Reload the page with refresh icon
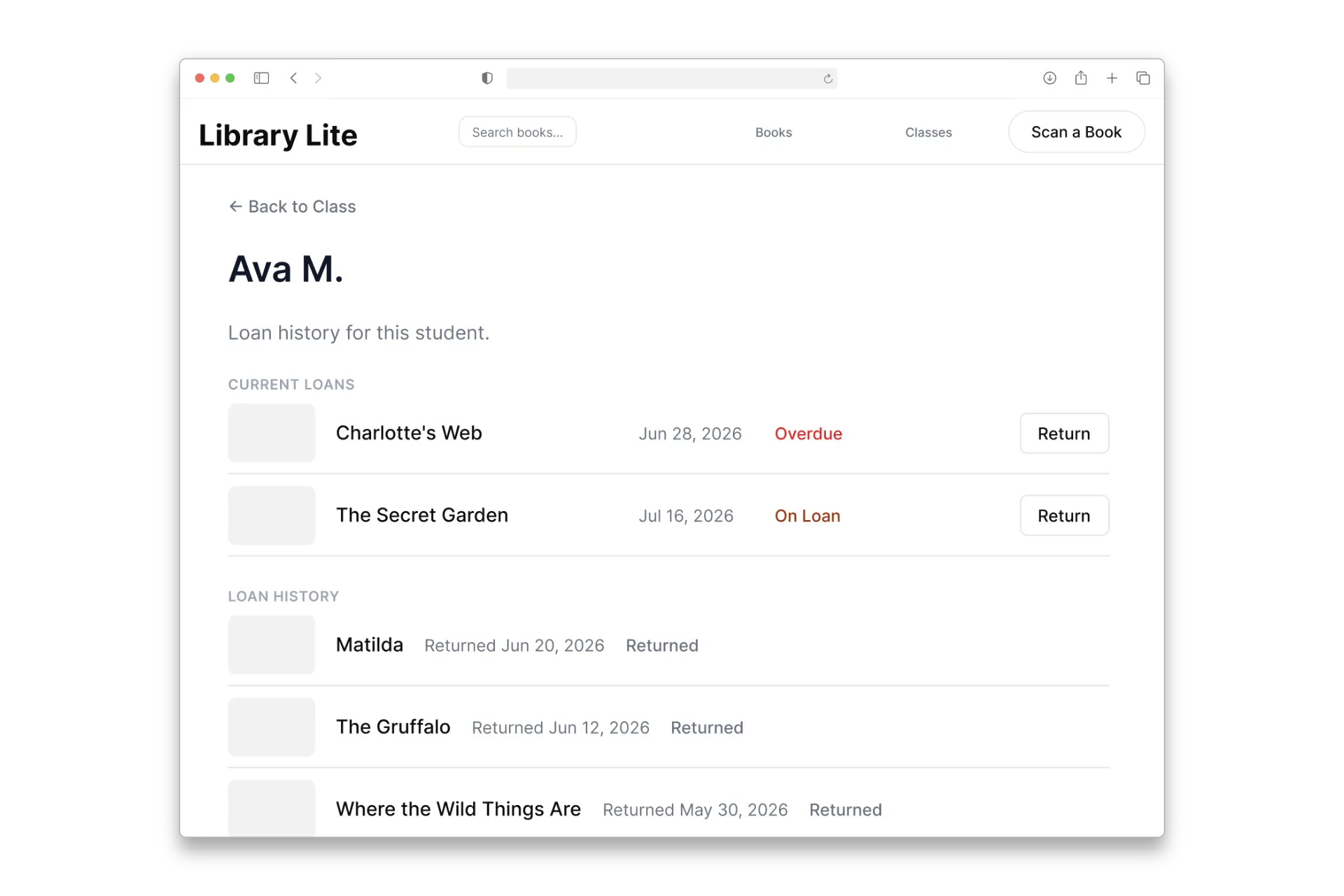 827,78
